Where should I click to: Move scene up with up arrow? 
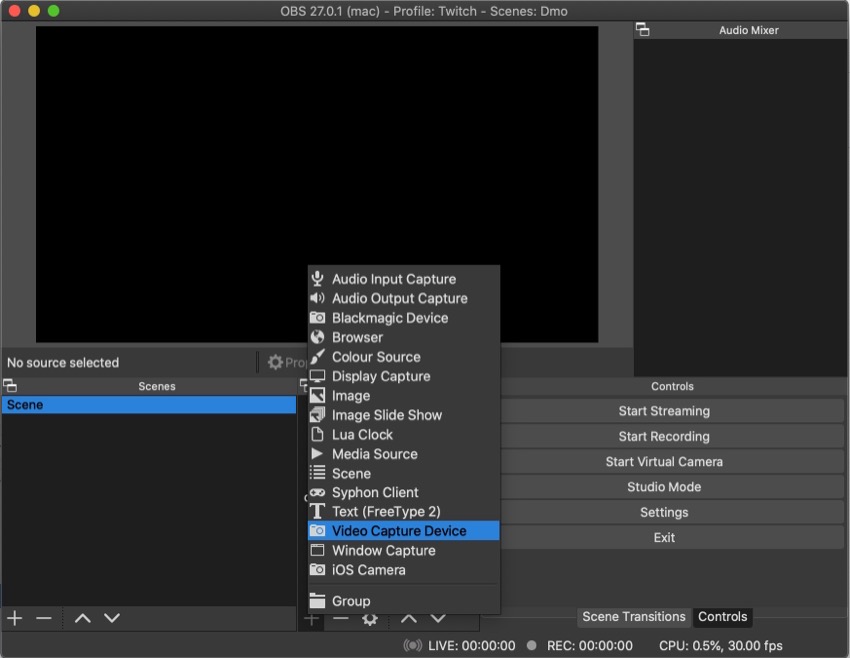pyautogui.click(x=82, y=618)
